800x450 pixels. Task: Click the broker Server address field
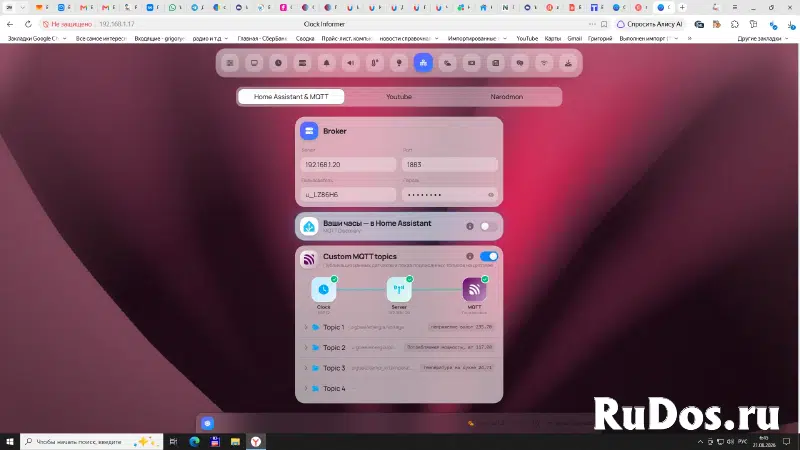pyautogui.click(x=348, y=164)
